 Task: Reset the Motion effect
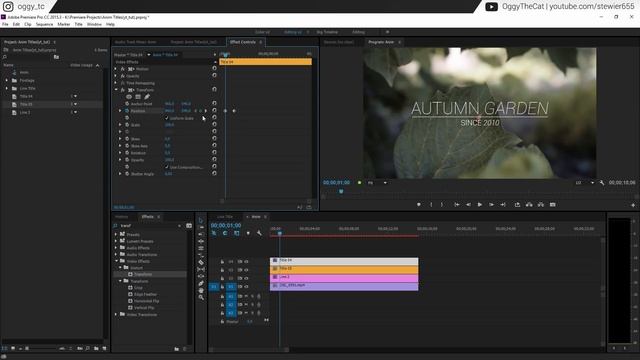pos(214,69)
